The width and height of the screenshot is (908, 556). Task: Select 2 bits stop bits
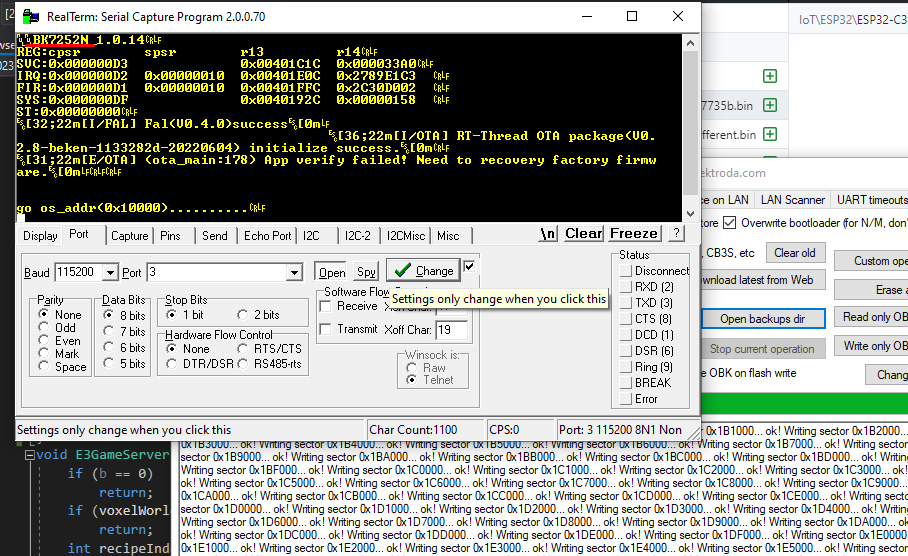243,314
